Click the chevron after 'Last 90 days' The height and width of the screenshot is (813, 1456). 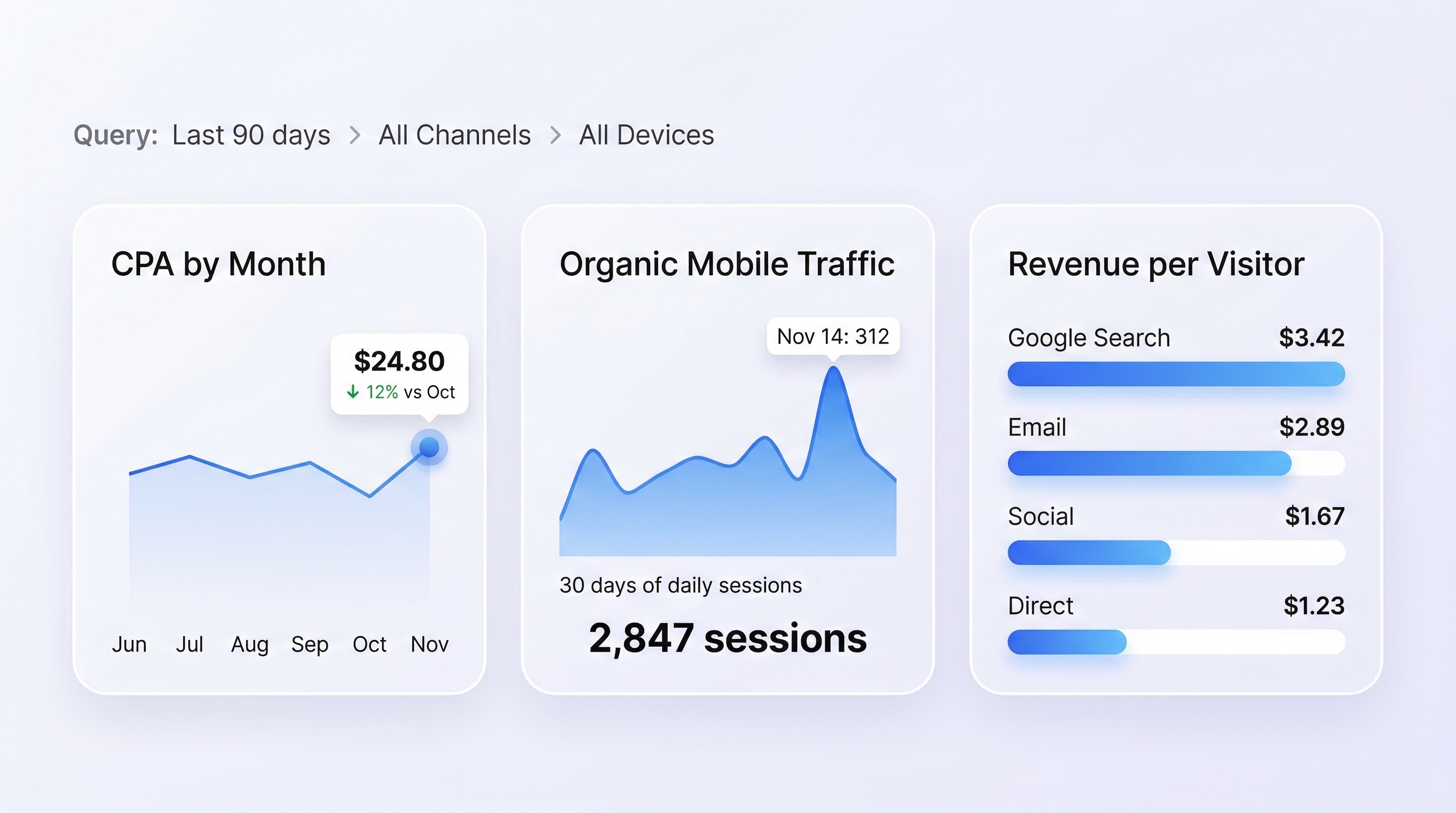click(x=354, y=135)
